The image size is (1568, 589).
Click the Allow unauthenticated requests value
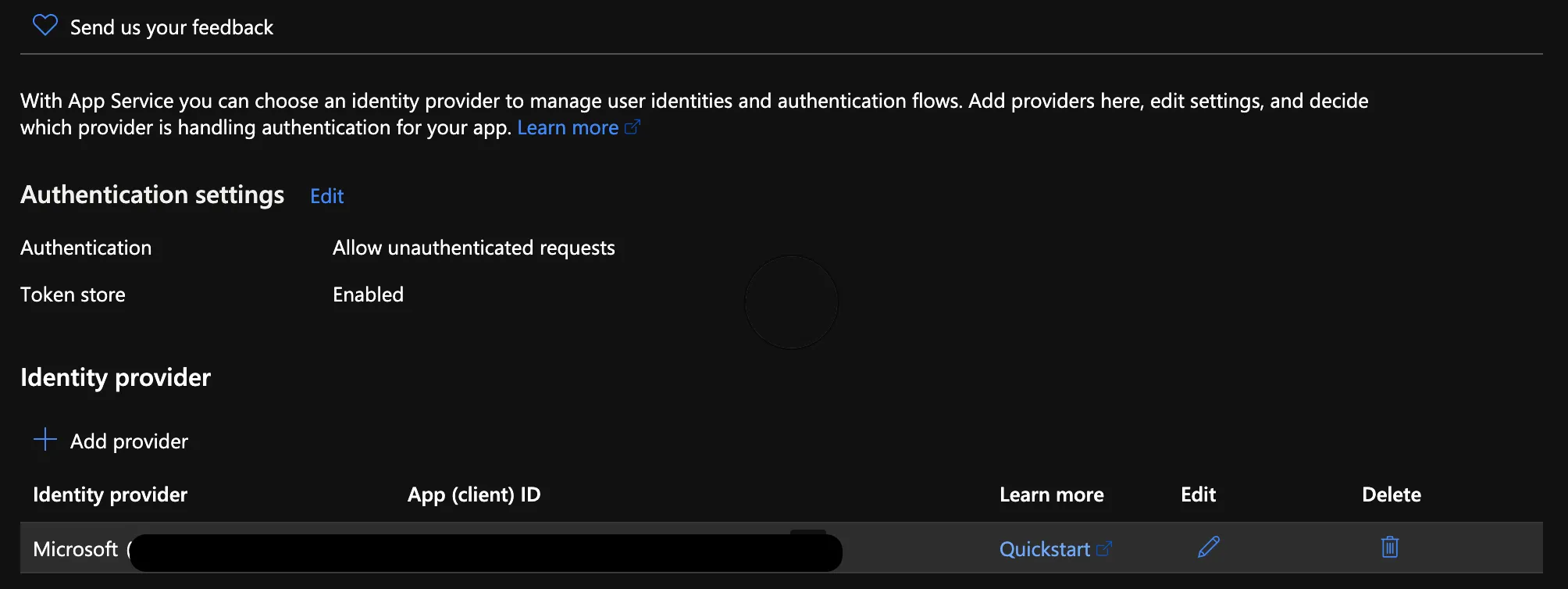click(x=473, y=248)
